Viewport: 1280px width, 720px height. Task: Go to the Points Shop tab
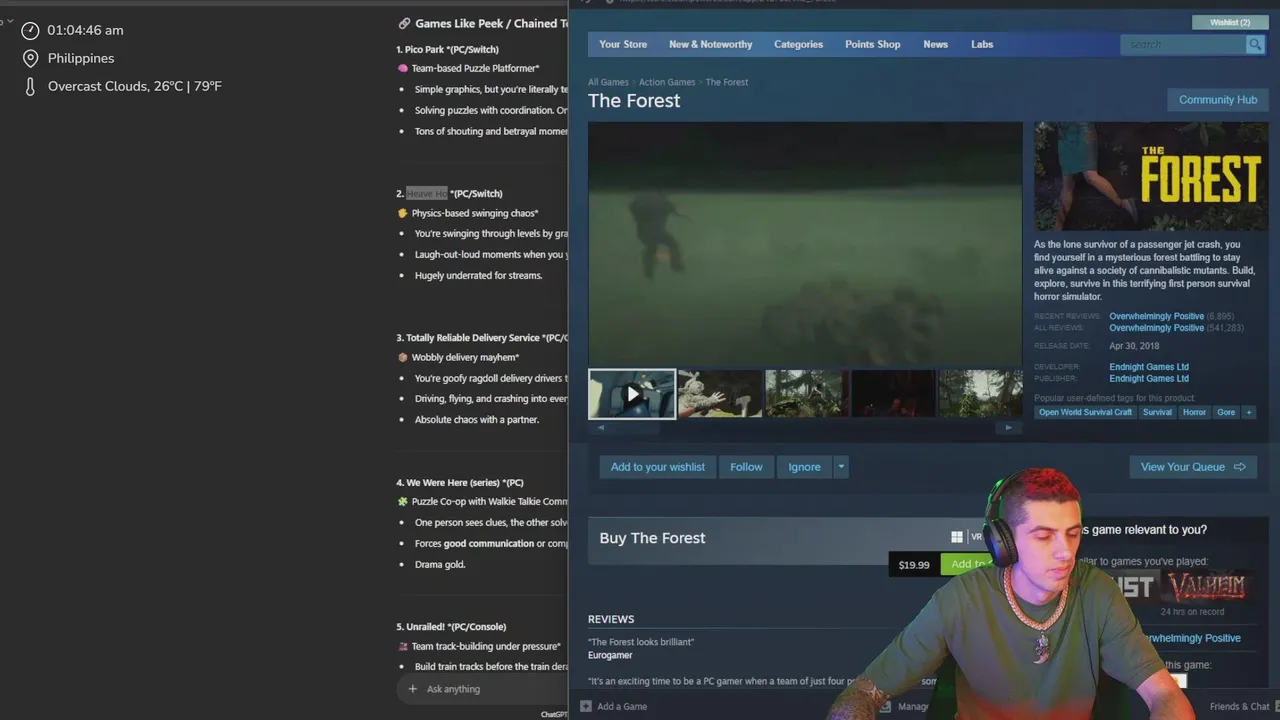point(872,44)
